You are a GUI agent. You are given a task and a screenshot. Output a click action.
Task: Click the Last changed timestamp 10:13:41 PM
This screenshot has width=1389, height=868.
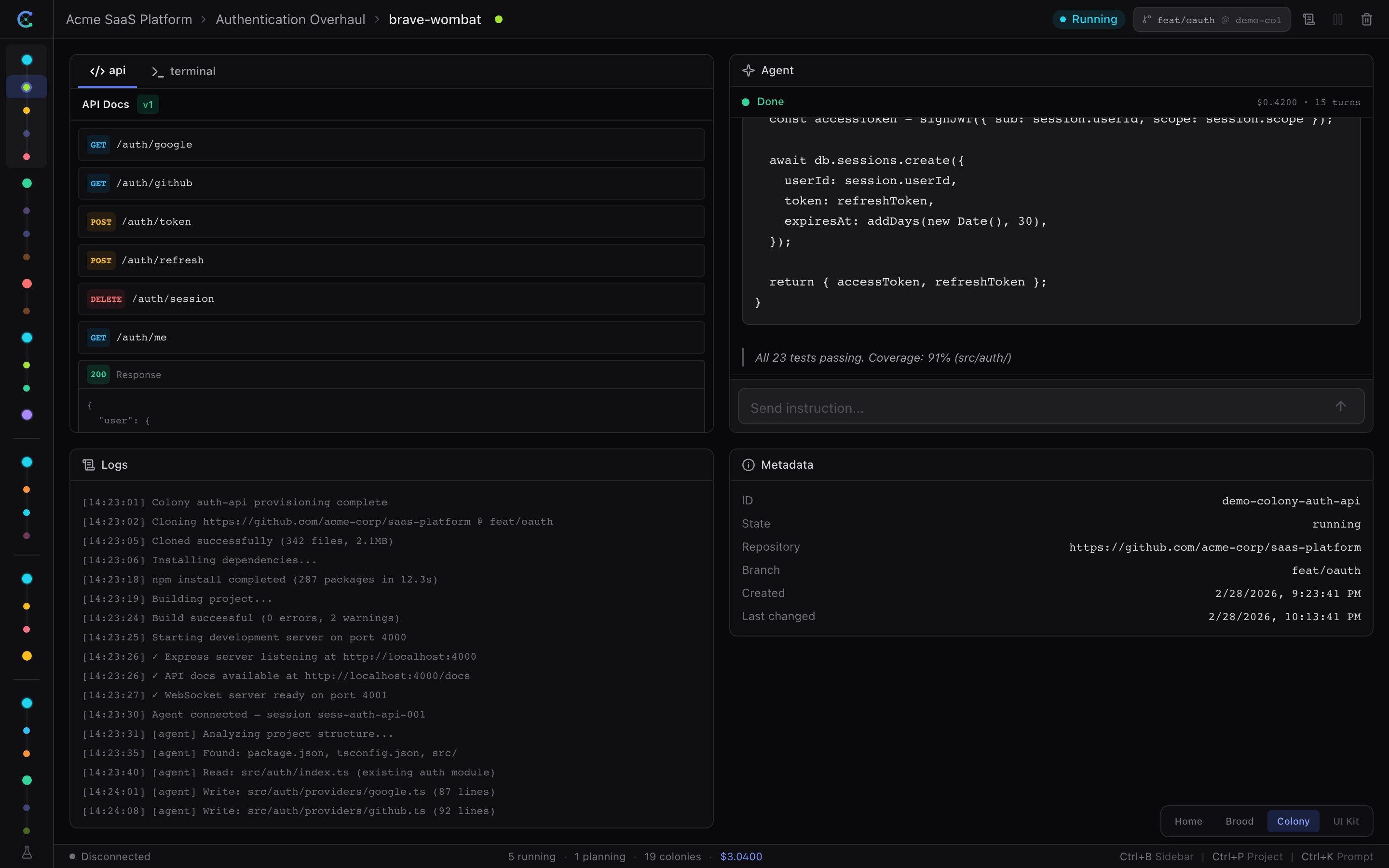(x=1284, y=617)
